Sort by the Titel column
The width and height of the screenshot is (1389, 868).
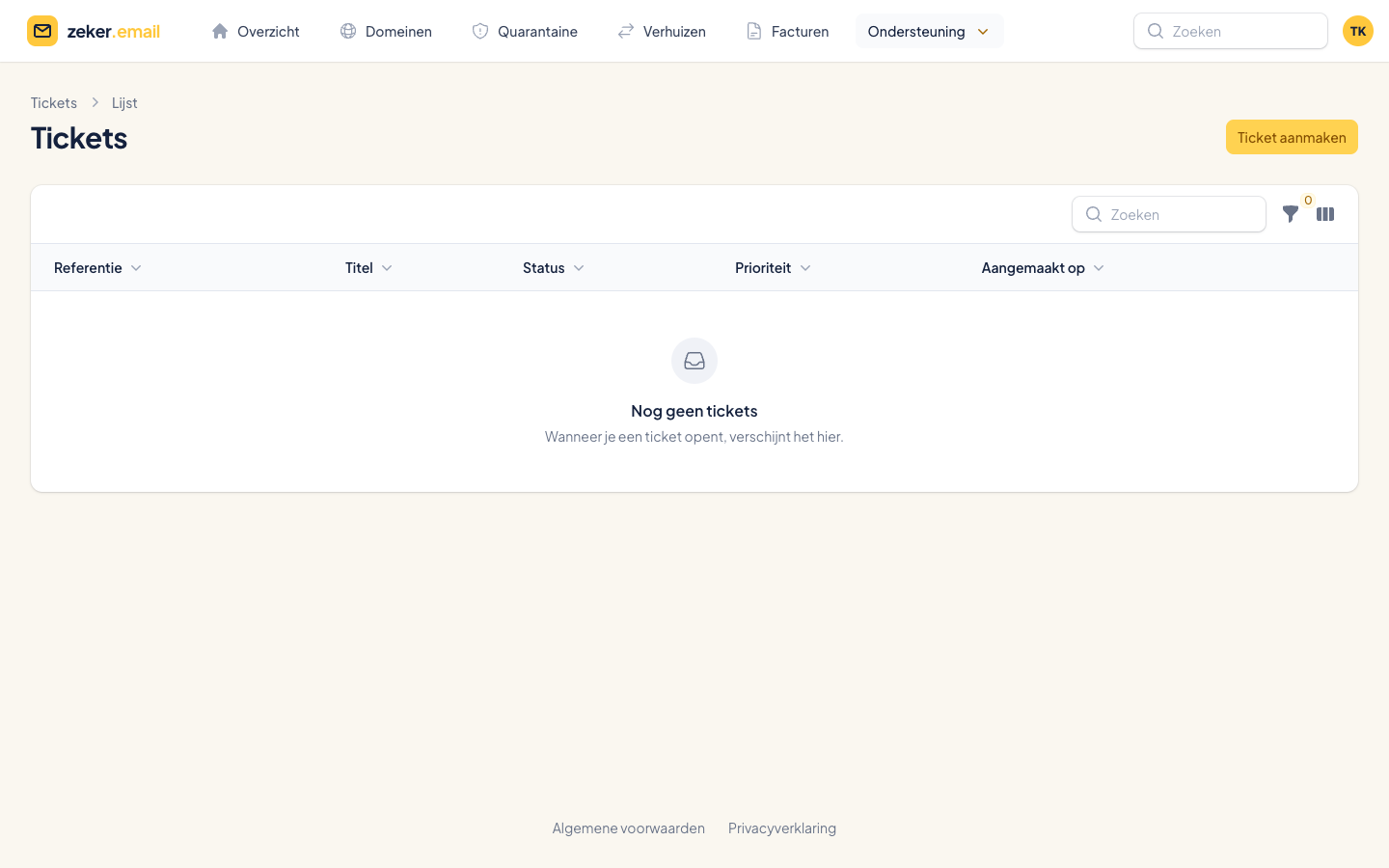[x=368, y=268]
